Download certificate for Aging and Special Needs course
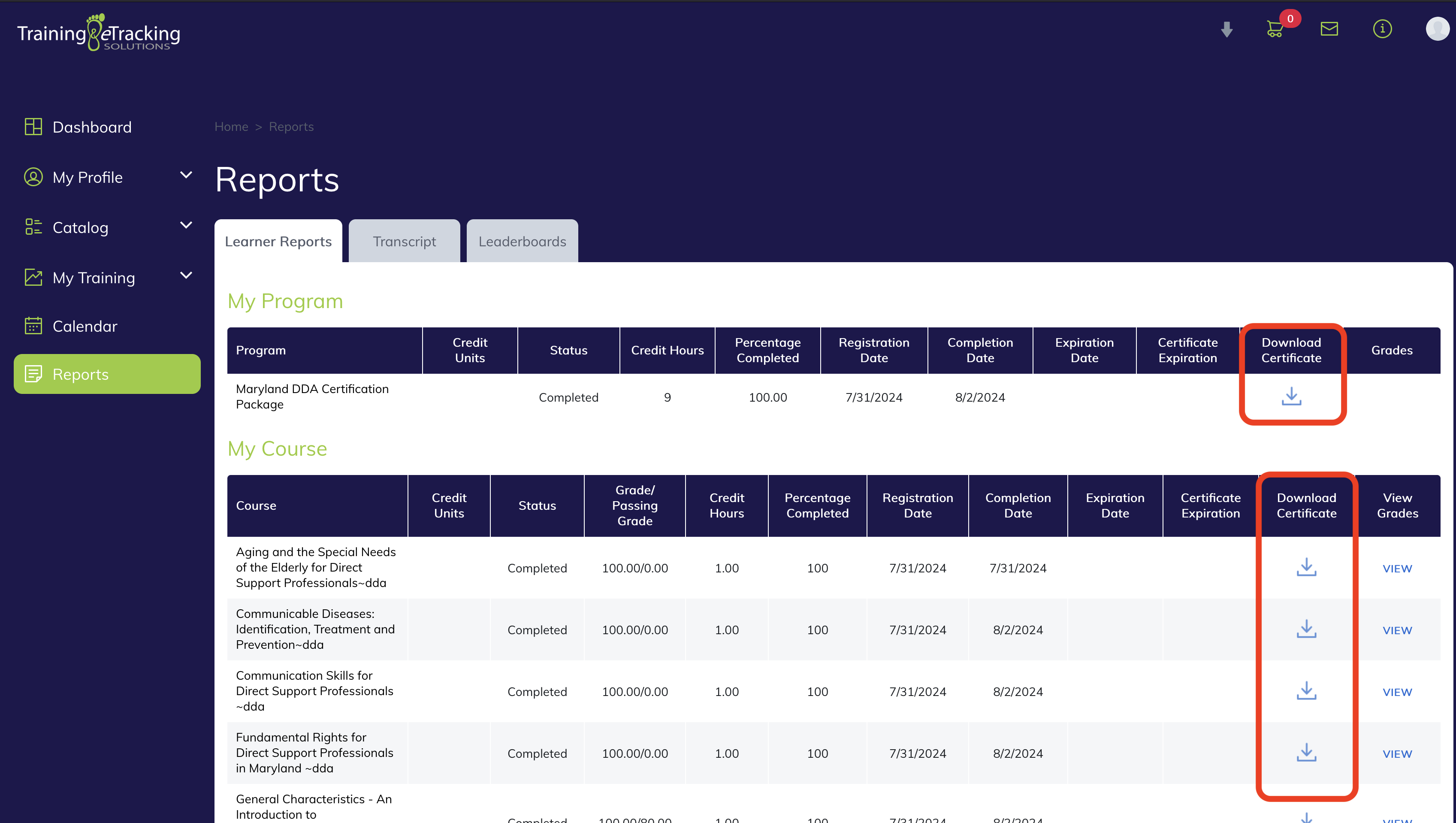1456x823 pixels. pyautogui.click(x=1306, y=567)
